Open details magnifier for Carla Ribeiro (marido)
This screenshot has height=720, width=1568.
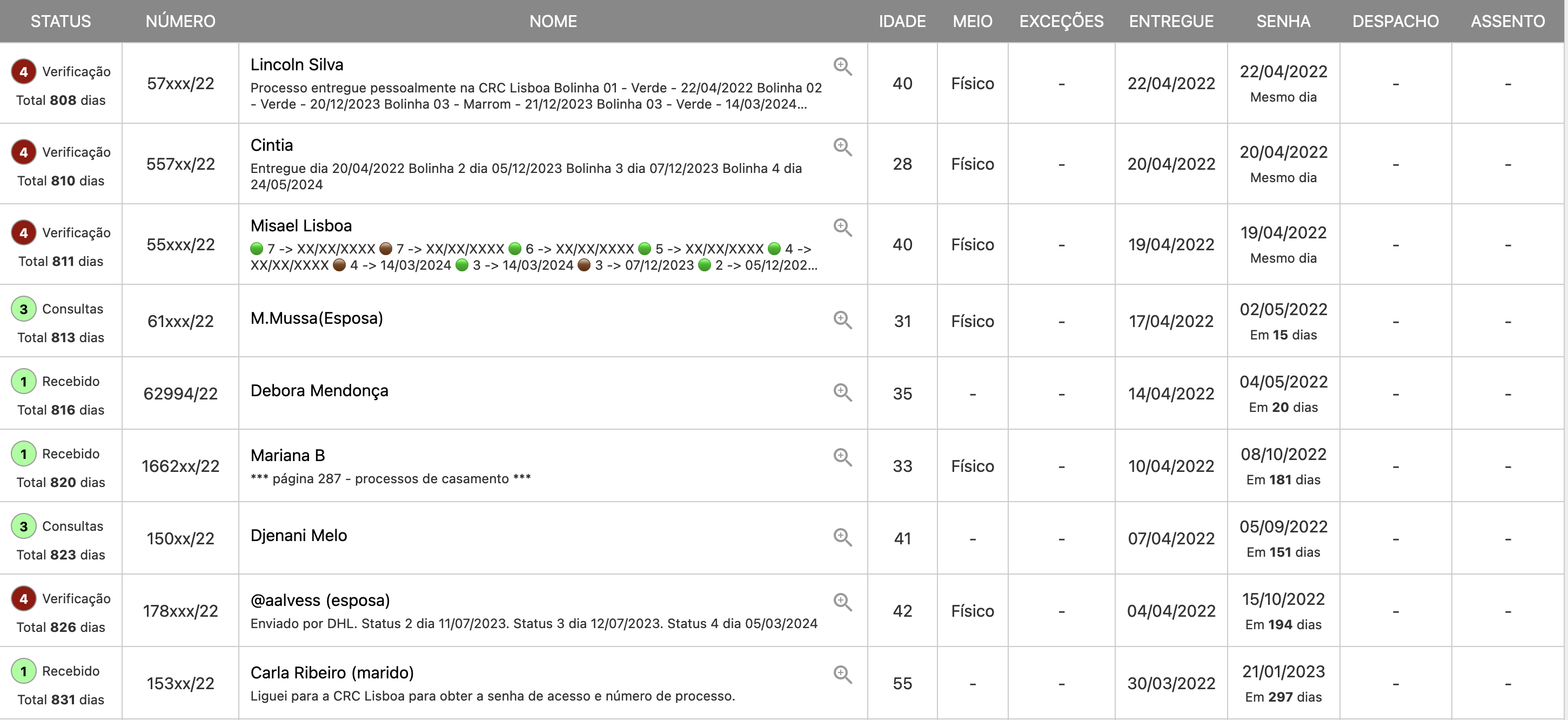[842, 675]
